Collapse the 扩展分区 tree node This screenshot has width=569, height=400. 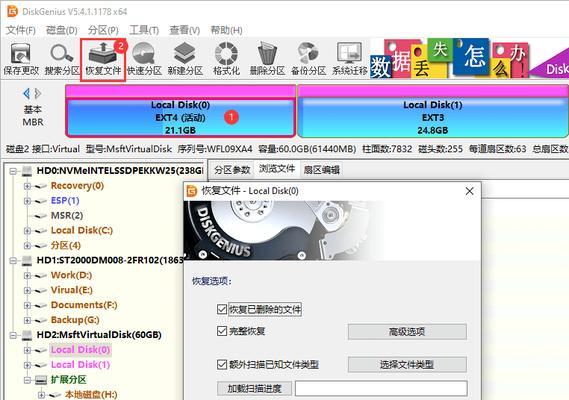[x=27, y=380]
